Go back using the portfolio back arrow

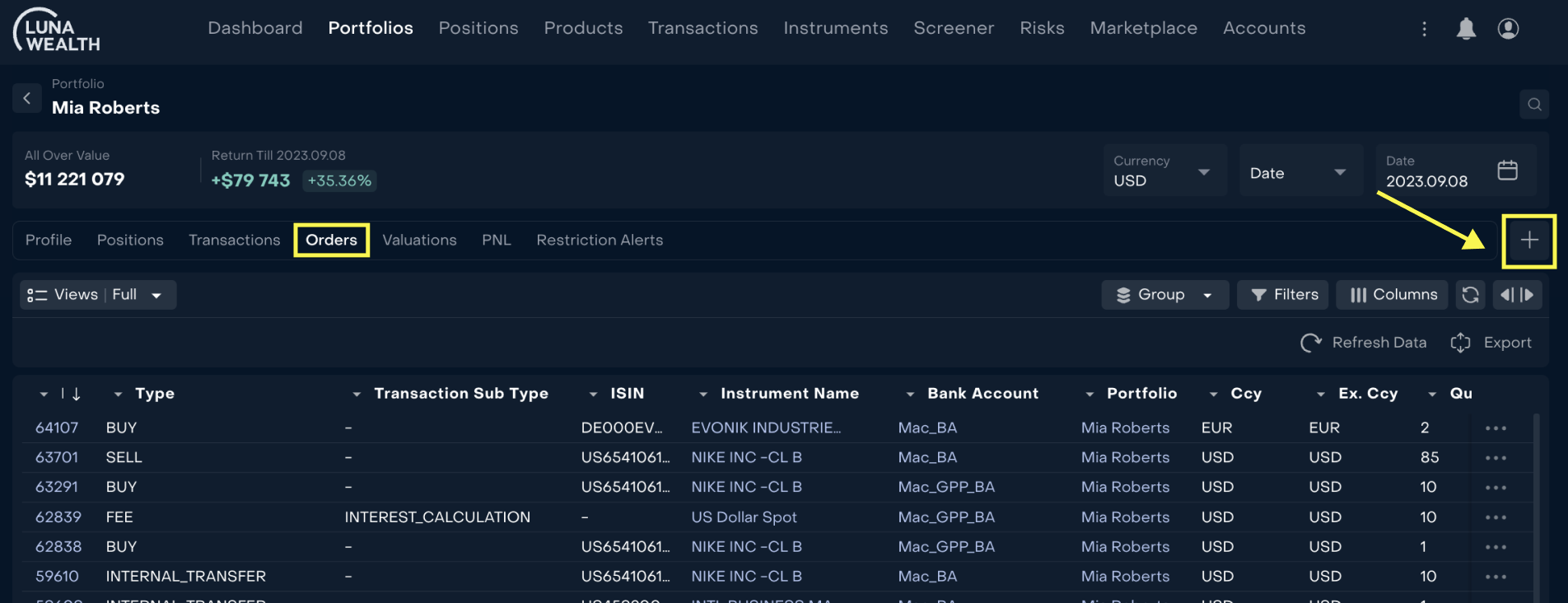(27, 98)
